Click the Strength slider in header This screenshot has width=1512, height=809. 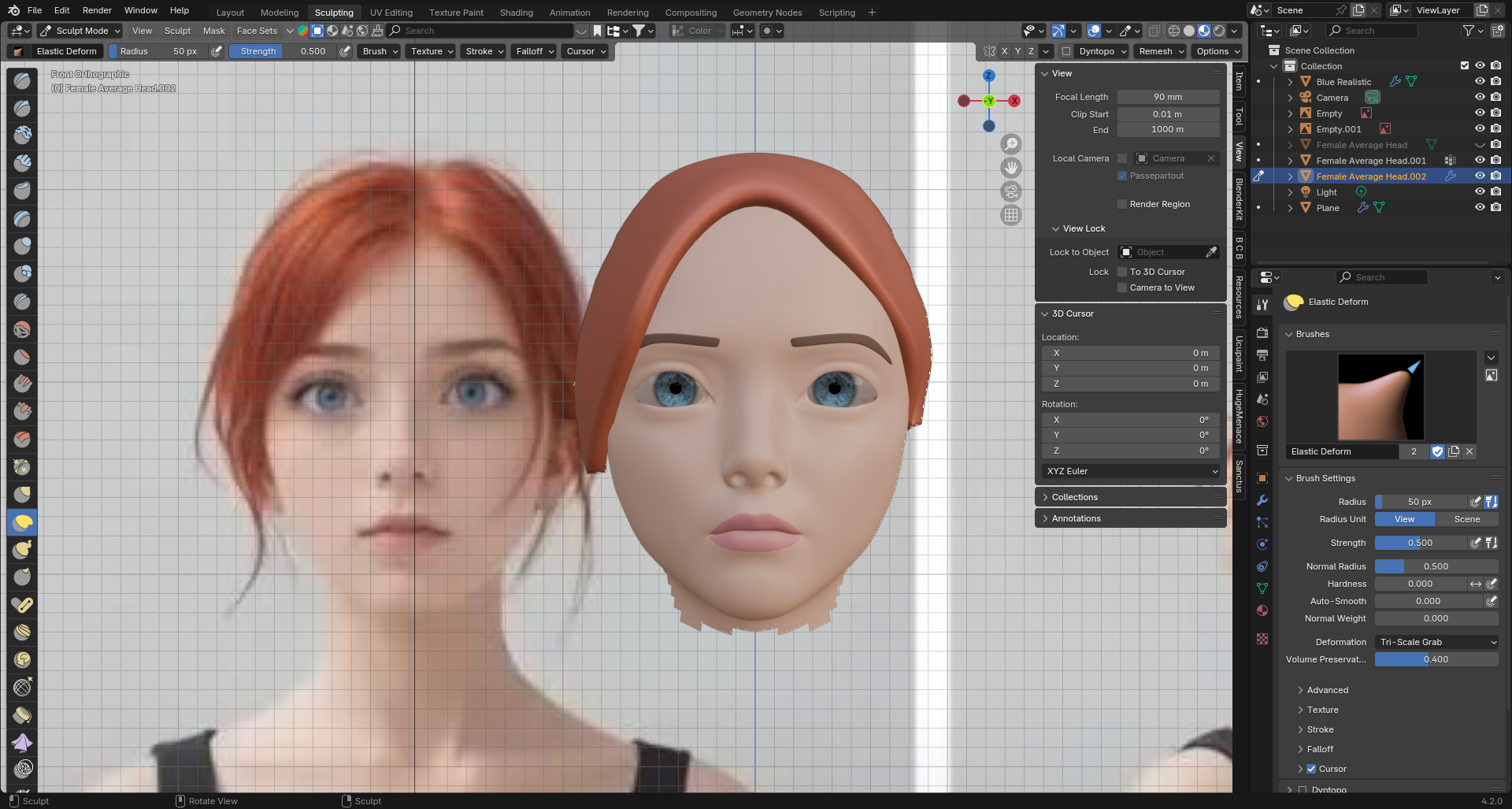tap(283, 51)
